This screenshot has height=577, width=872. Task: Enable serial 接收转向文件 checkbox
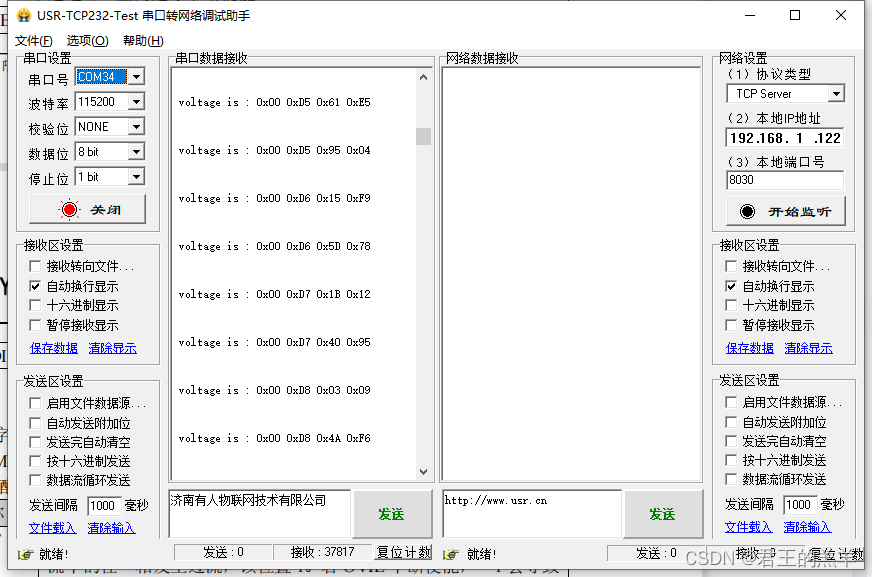pyautogui.click(x=35, y=266)
